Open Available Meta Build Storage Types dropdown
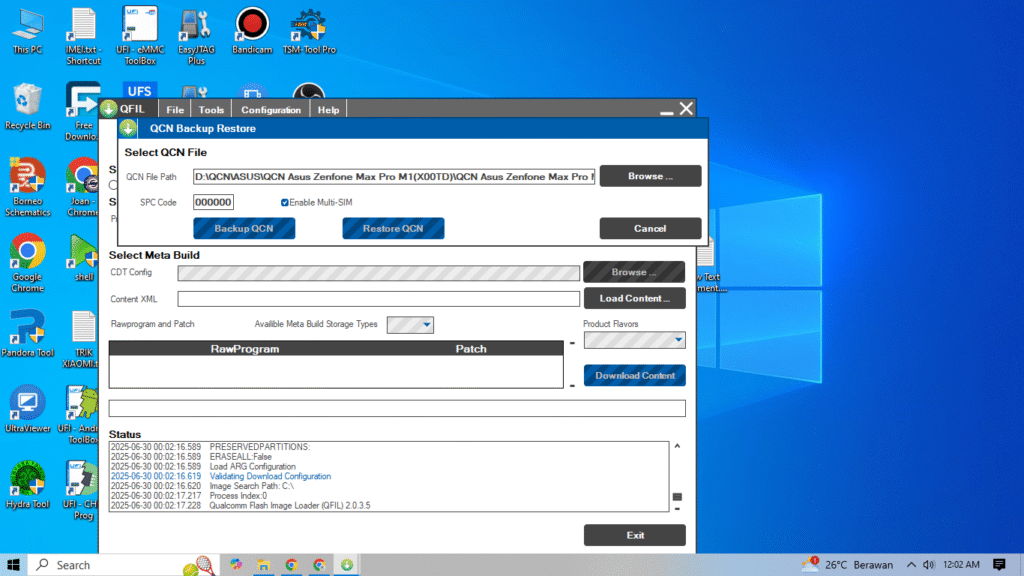The height and width of the screenshot is (576, 1024). [x=410, y=325]
